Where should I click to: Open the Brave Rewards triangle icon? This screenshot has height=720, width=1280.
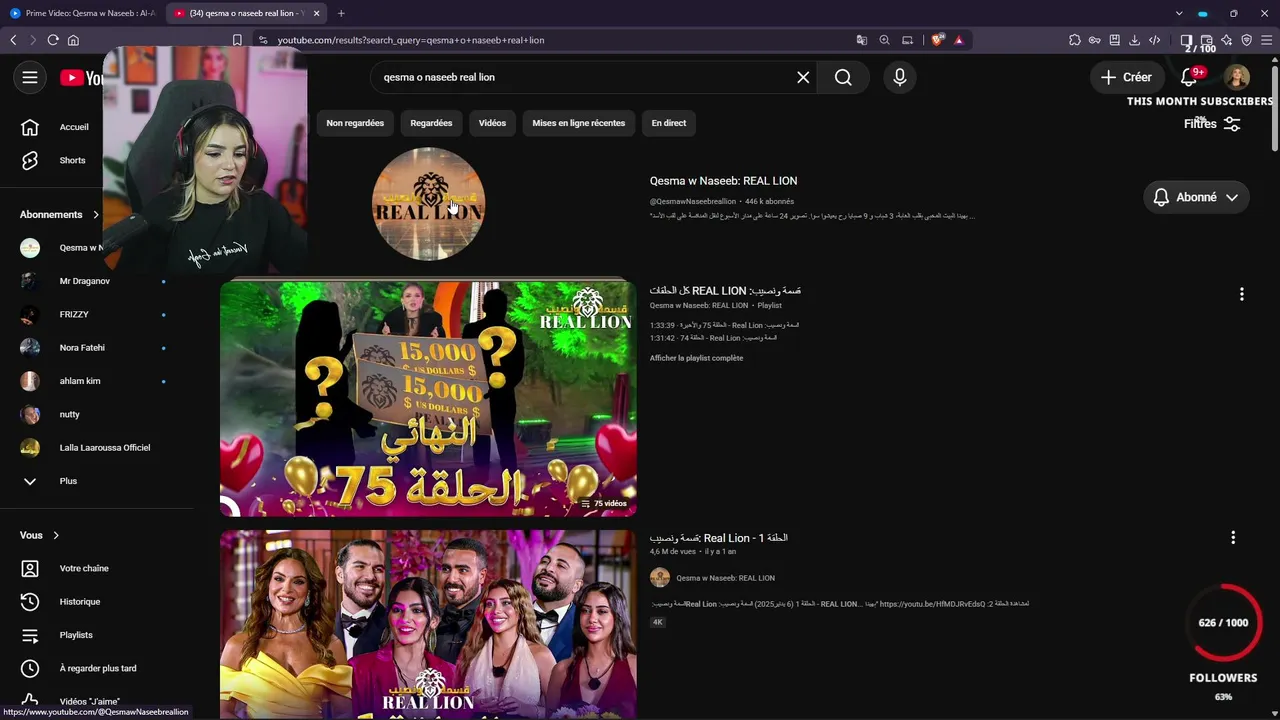[959, 40]
